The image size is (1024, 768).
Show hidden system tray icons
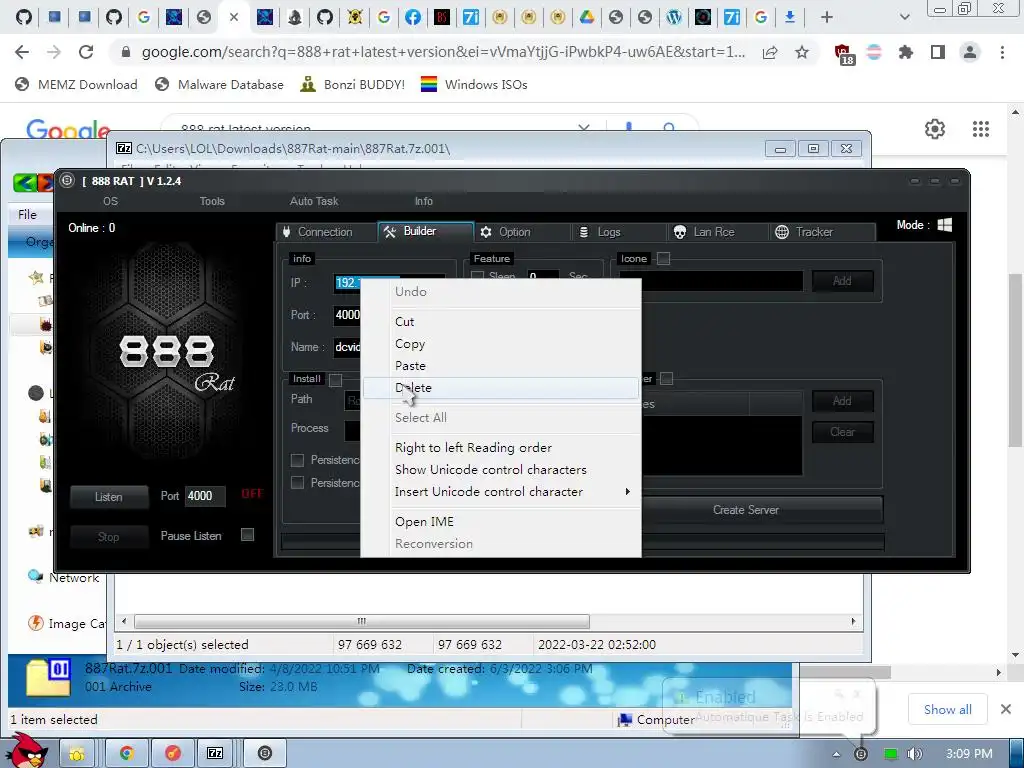pos(837,754)
